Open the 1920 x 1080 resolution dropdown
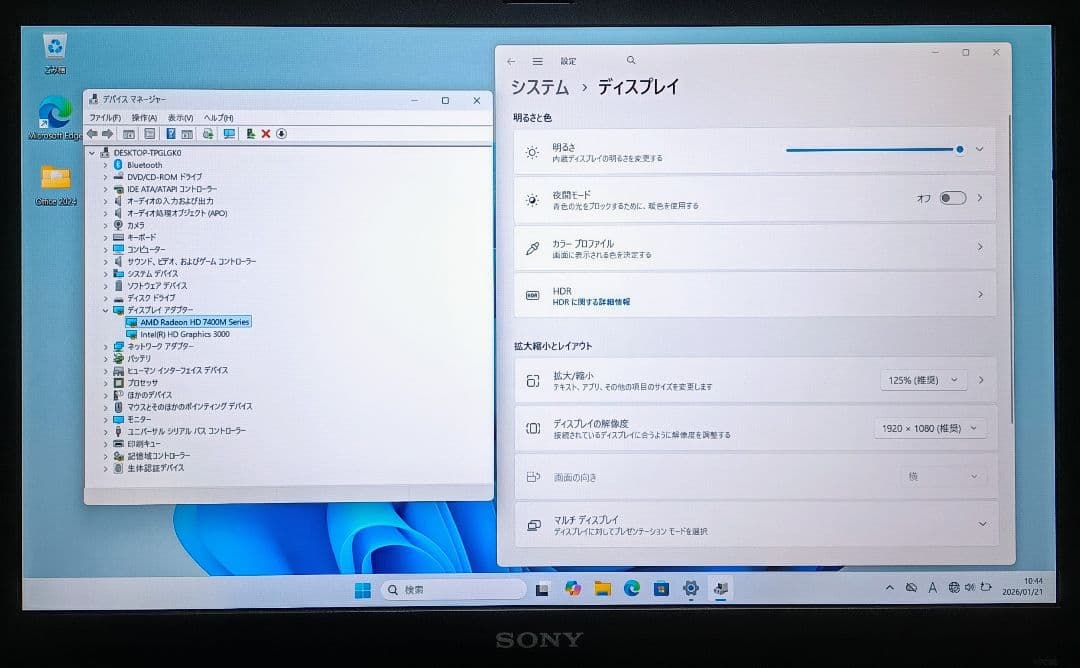 930,427
